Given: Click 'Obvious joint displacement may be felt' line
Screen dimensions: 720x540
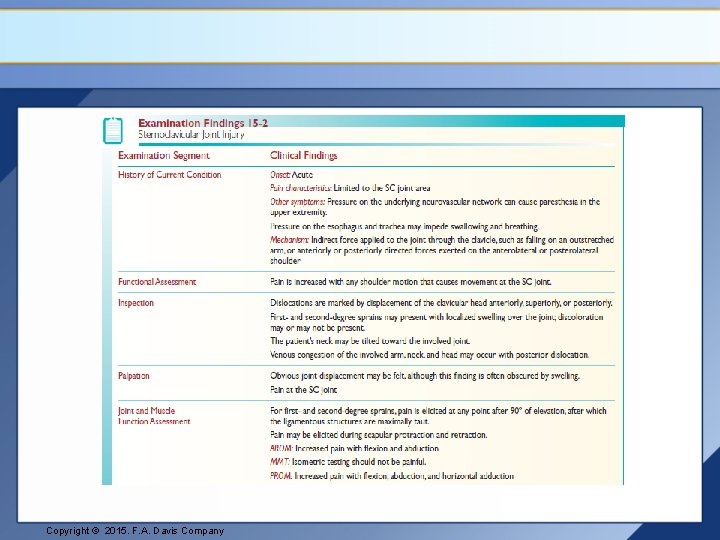Looking at the screenshot, I should pyautogui.click(x=425, y=376).
